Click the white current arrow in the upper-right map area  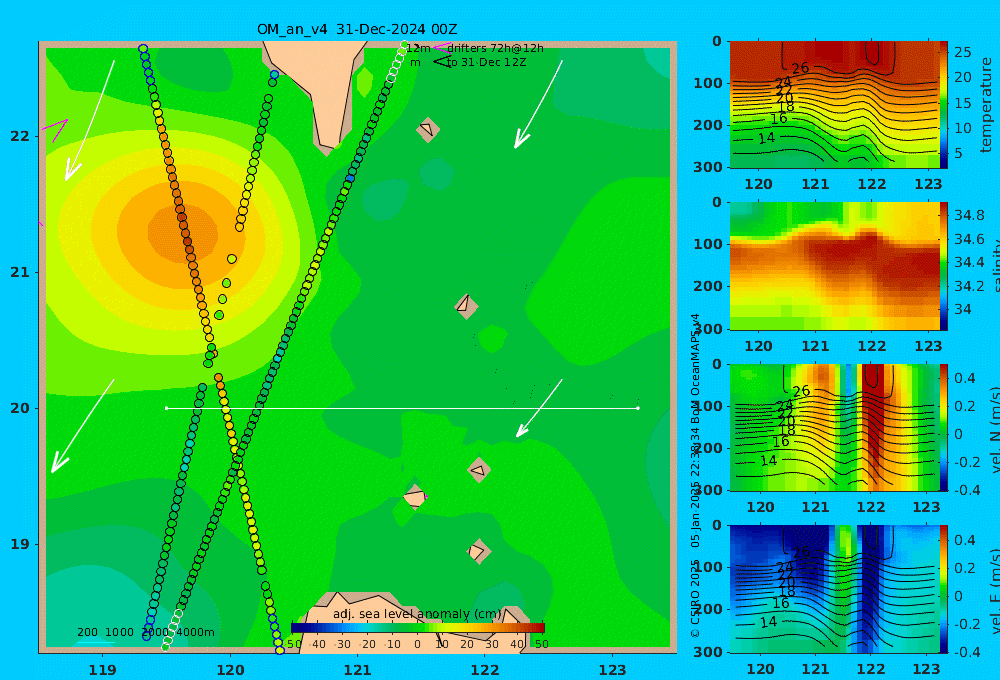click(x=539, y=104)
